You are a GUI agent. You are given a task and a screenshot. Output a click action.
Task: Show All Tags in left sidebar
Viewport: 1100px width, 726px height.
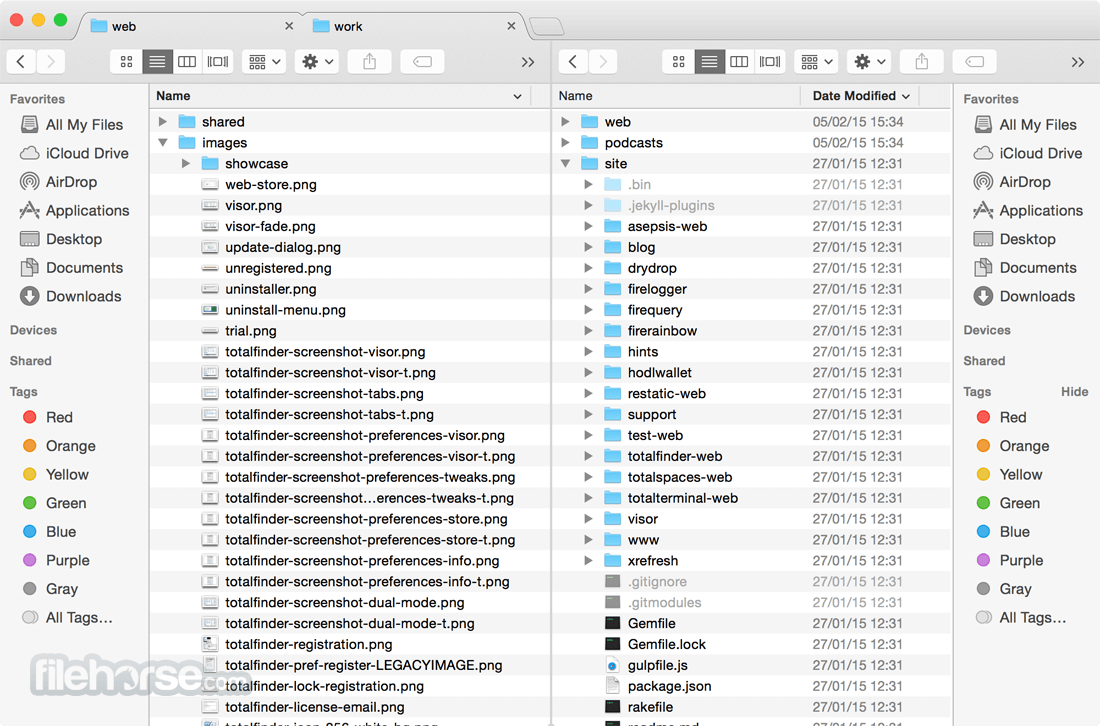[67, 617]
